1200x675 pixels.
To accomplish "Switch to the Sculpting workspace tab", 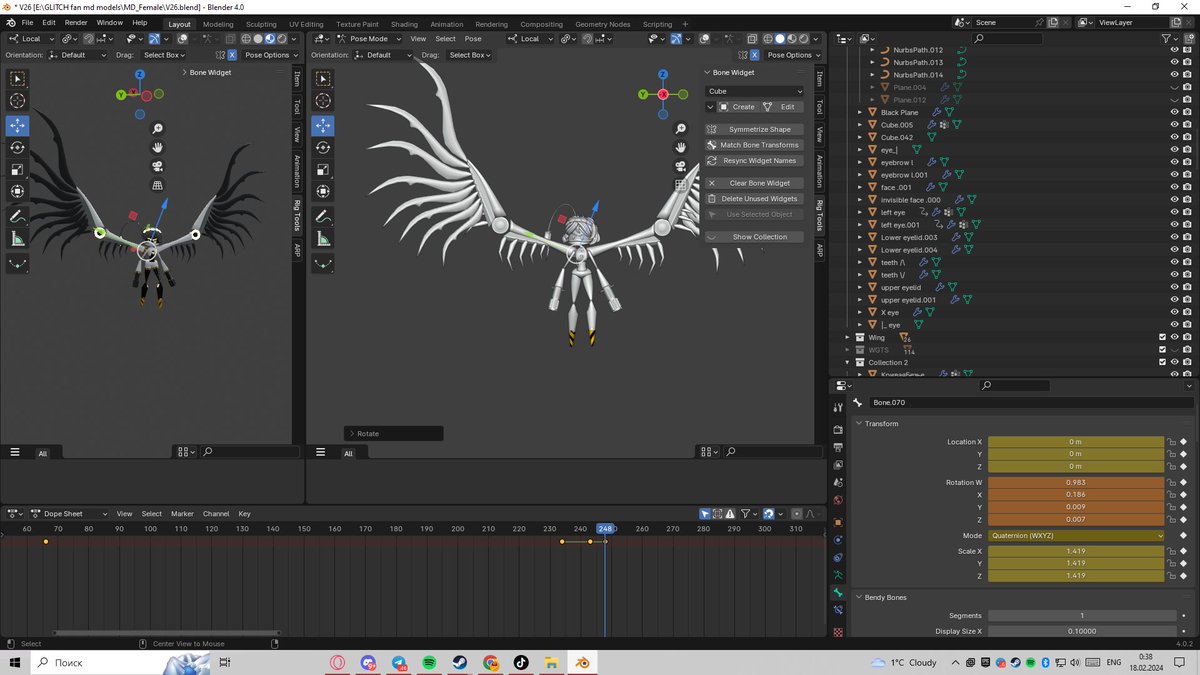I will 261,24.
